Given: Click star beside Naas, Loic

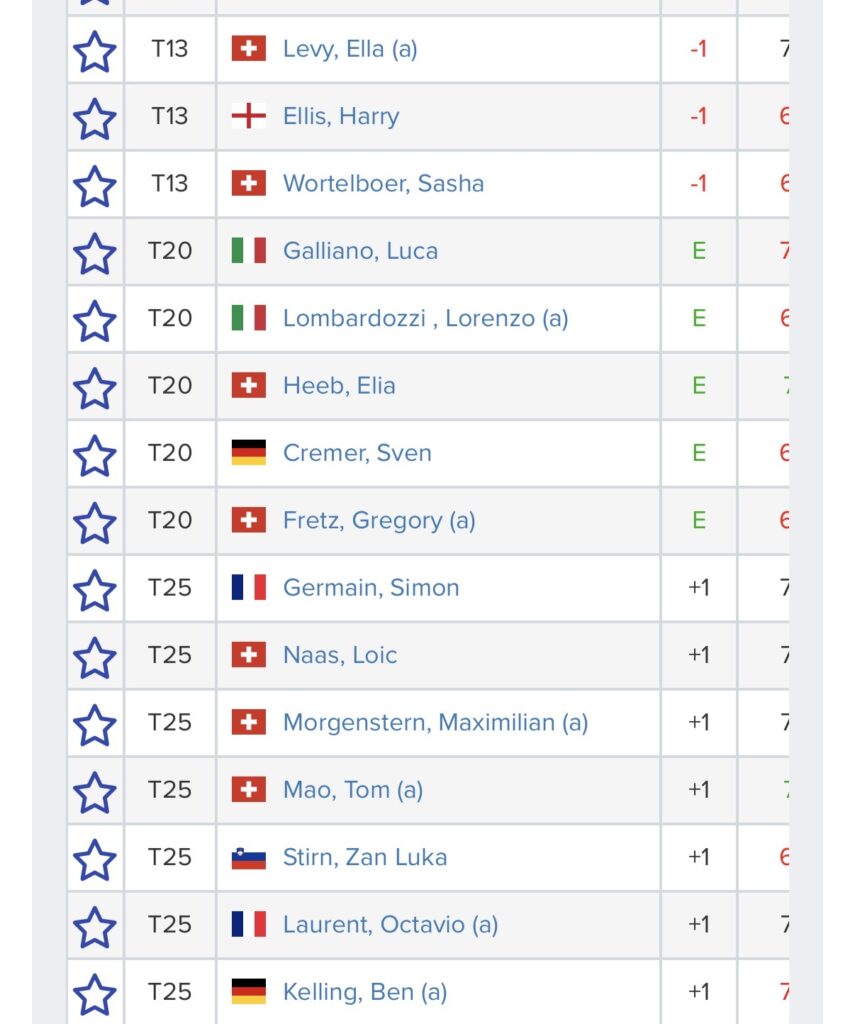Looking at the screenshot, I should point(95,656).
